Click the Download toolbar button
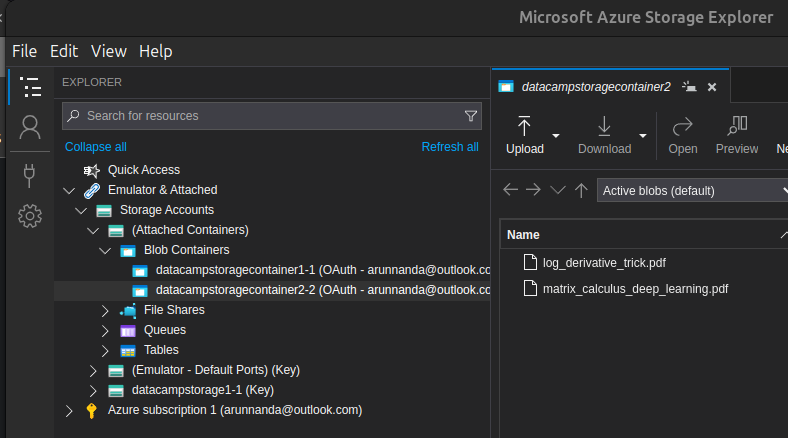 [x=604, y=136]
